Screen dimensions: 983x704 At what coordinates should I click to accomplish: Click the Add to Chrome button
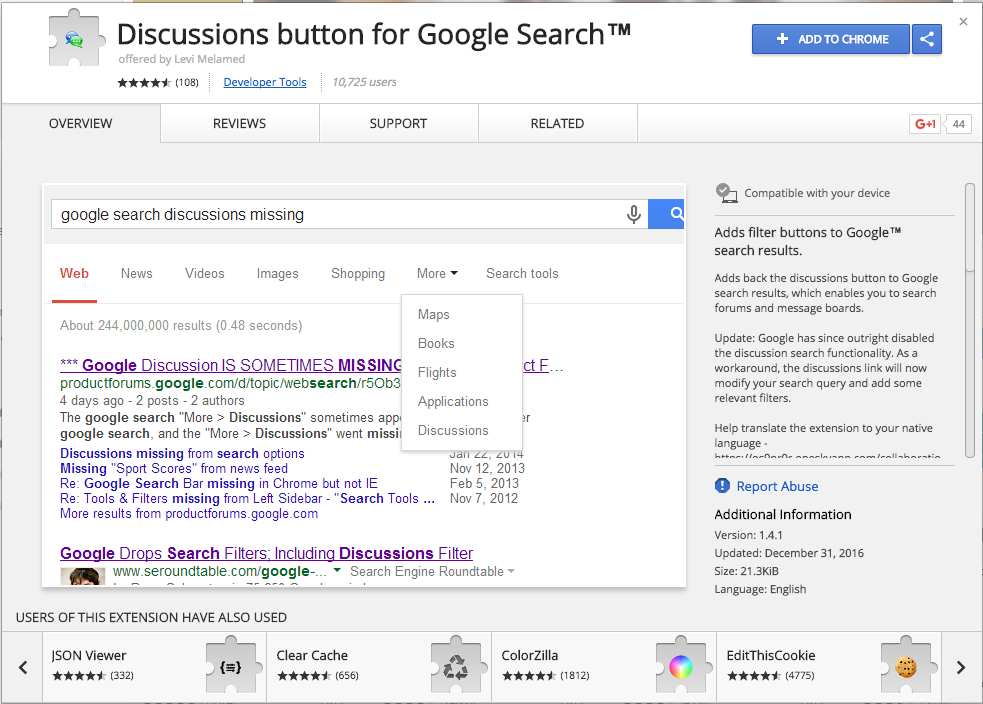(830, 39)
